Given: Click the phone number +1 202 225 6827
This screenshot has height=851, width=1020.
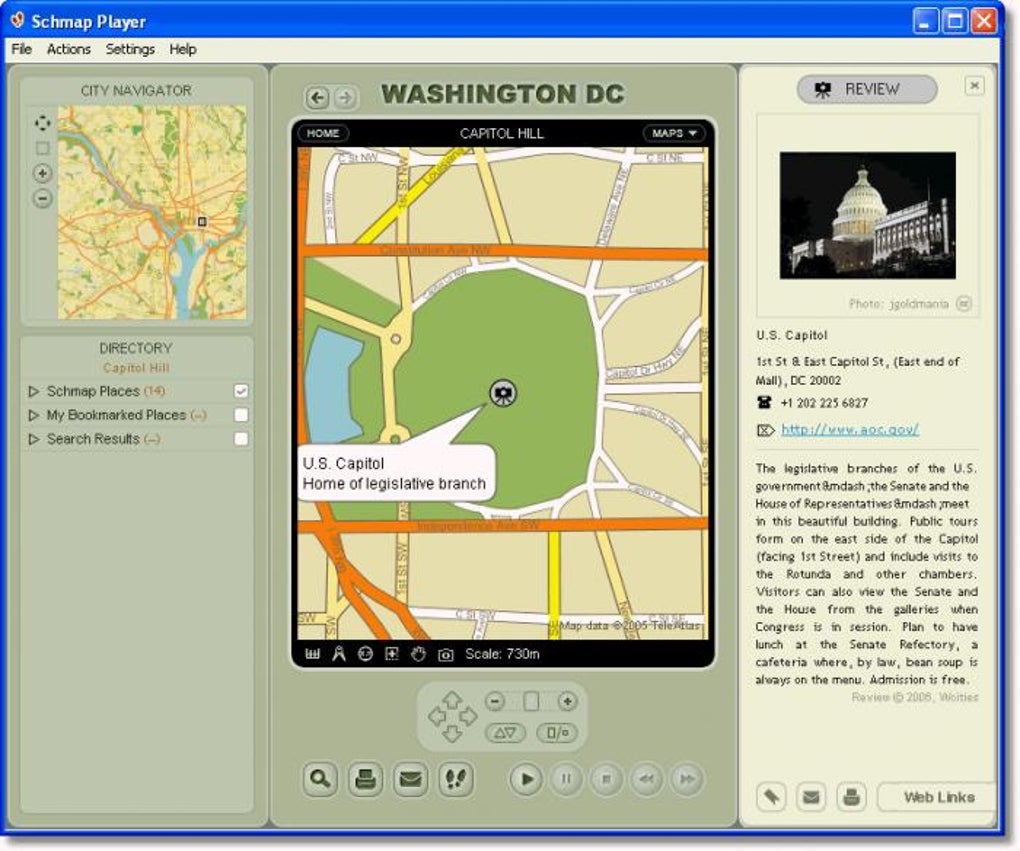Looking at the screenshot, I should [x=824, y=403].
